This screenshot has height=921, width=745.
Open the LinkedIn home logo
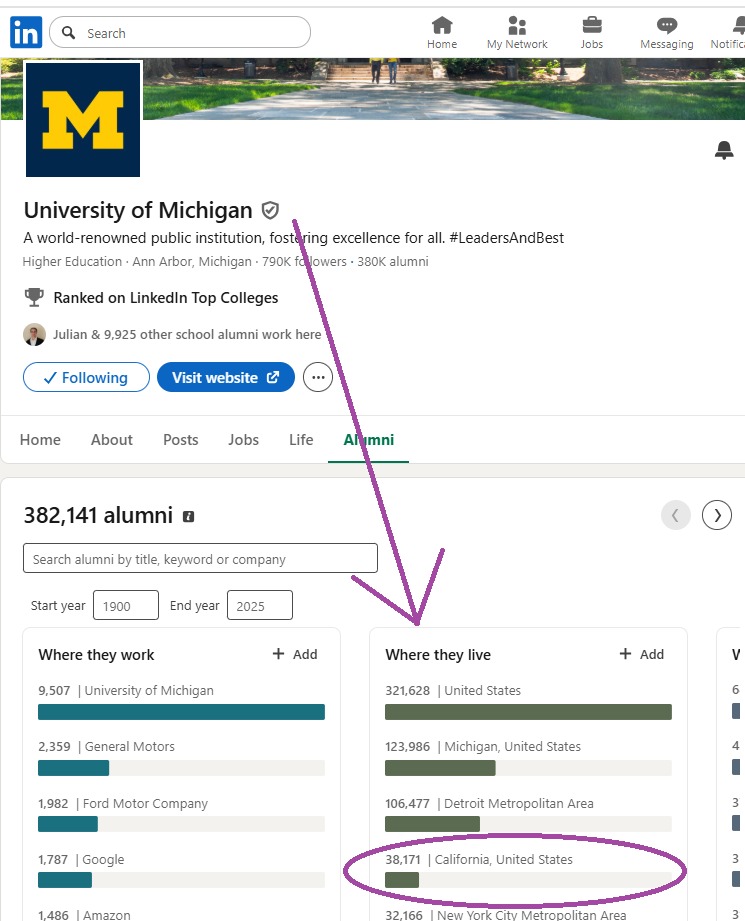(26, 32)
